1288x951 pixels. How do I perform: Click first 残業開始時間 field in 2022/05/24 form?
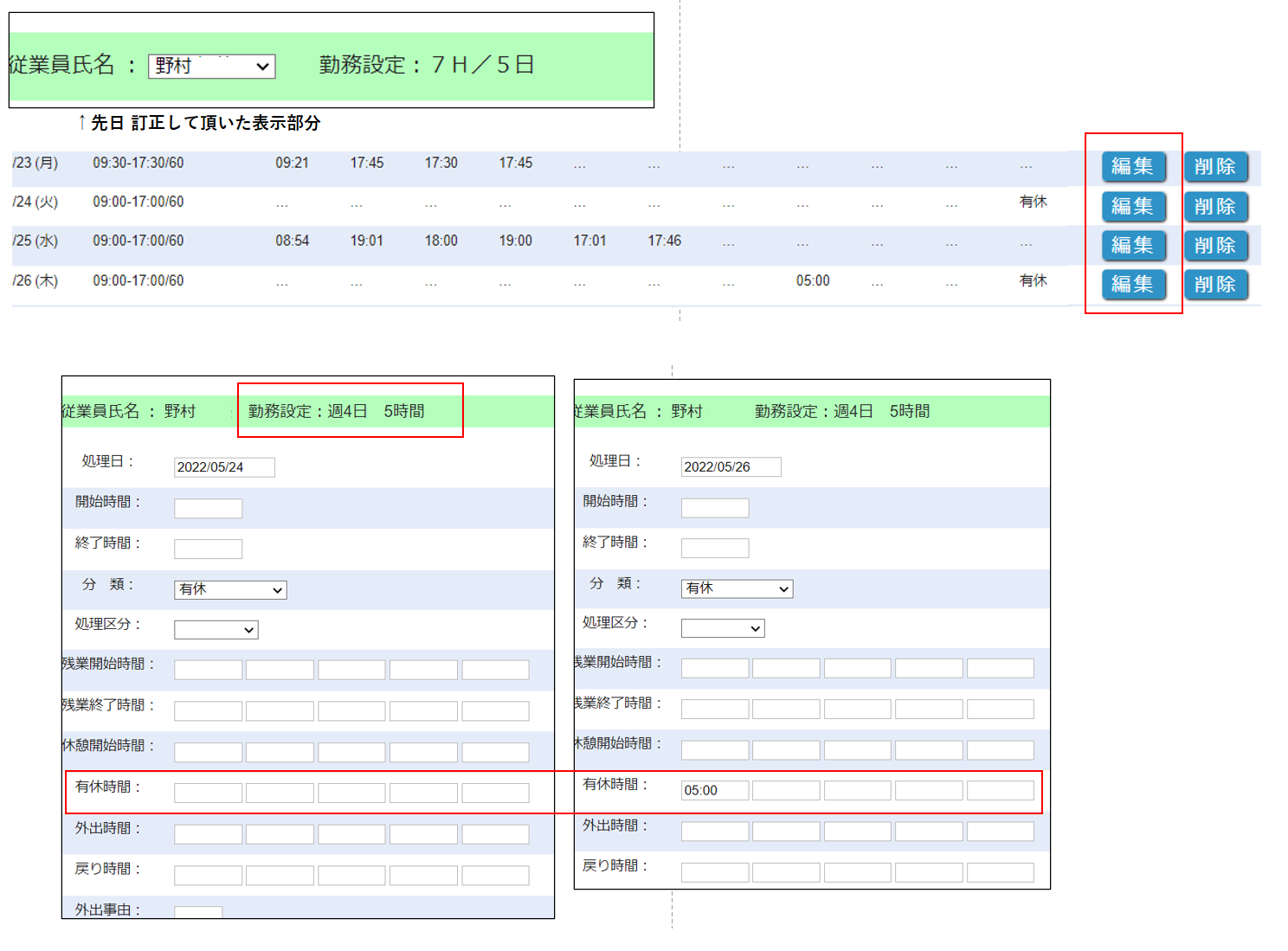coord(208,670)
